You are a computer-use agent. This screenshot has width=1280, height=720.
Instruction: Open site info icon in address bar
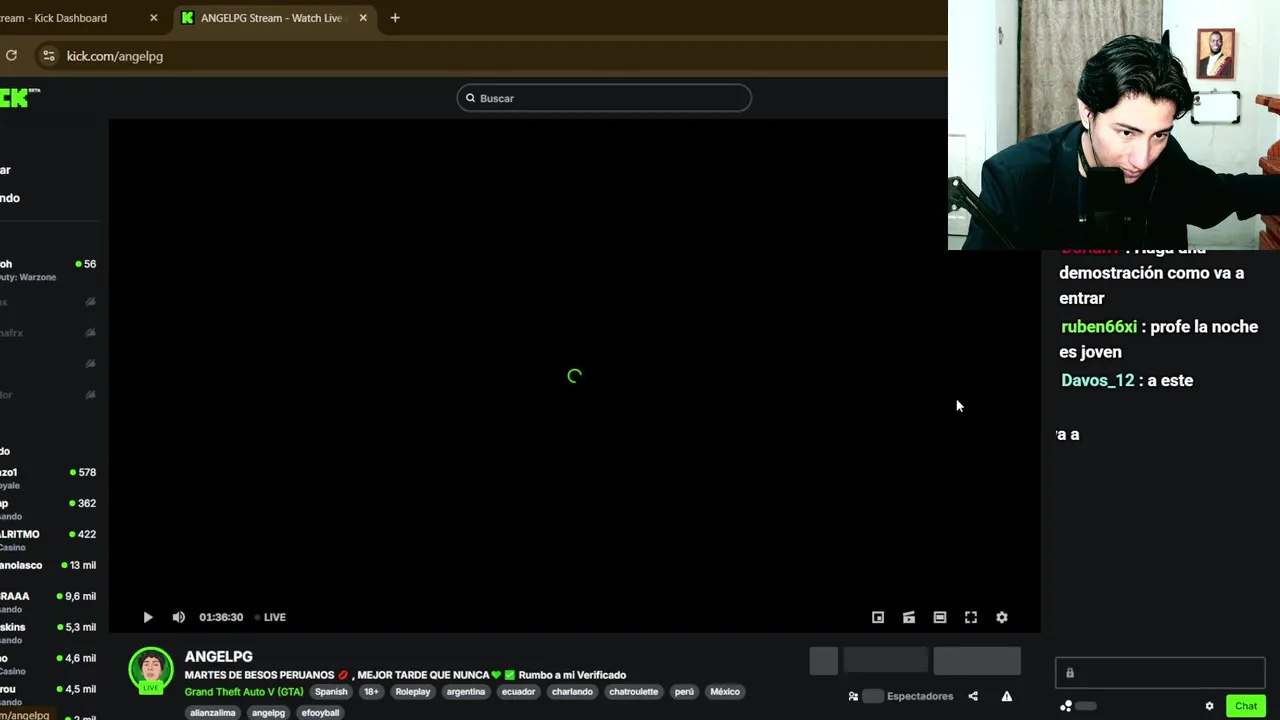click(48, 56)
